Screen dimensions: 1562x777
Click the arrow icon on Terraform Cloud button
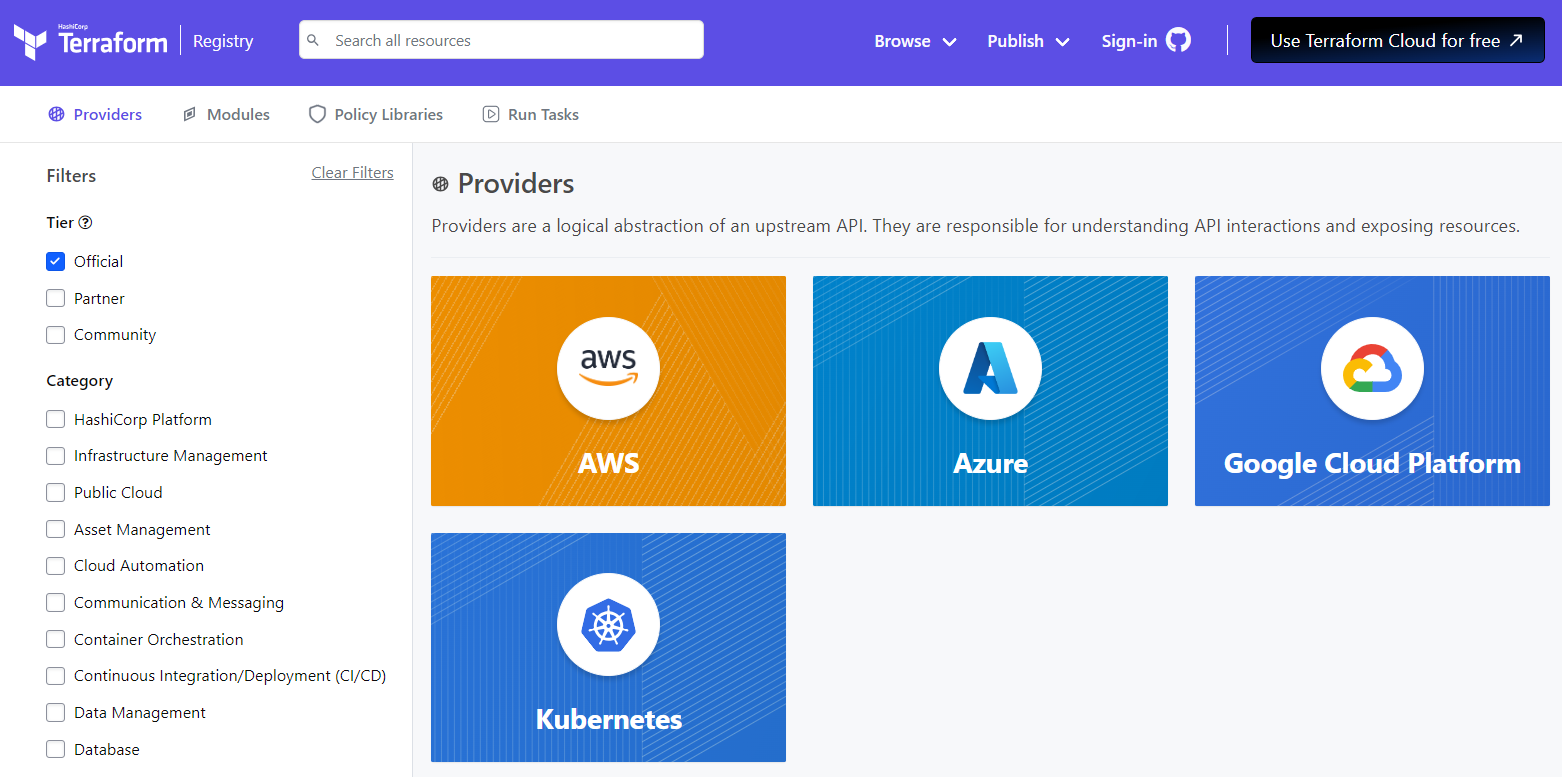pos(1516,40)
